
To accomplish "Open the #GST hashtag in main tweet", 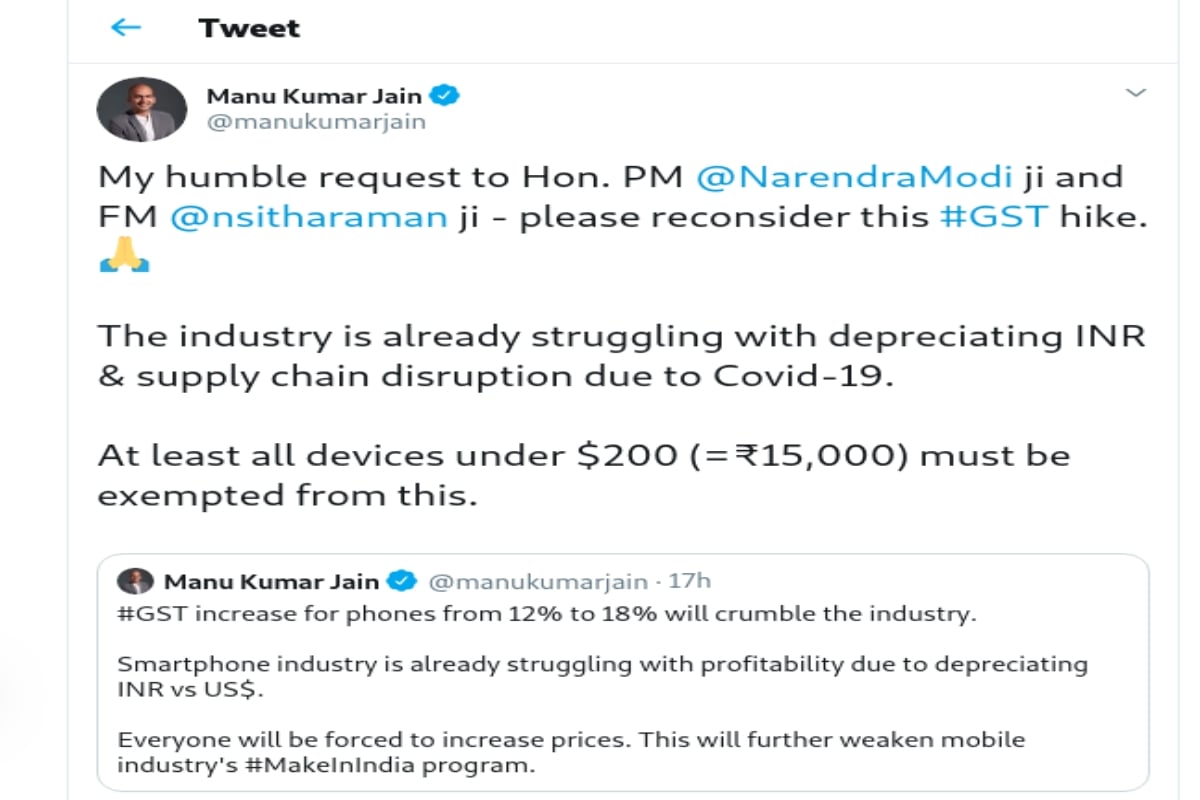I will [995, 217].
